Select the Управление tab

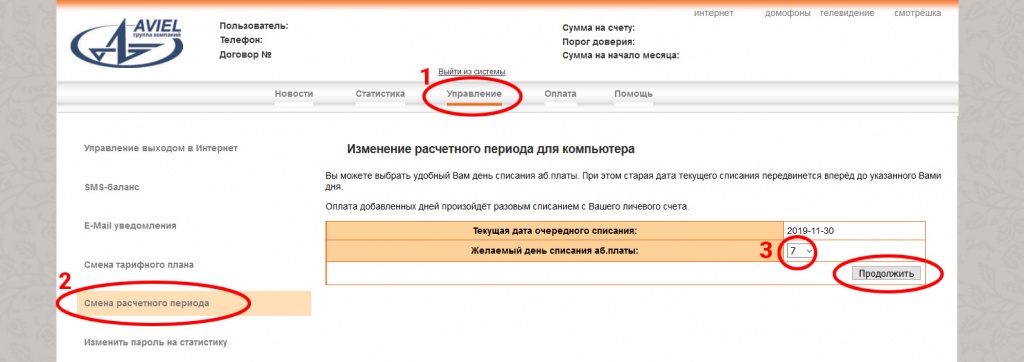pyautogui.click(x=474, y=94)
